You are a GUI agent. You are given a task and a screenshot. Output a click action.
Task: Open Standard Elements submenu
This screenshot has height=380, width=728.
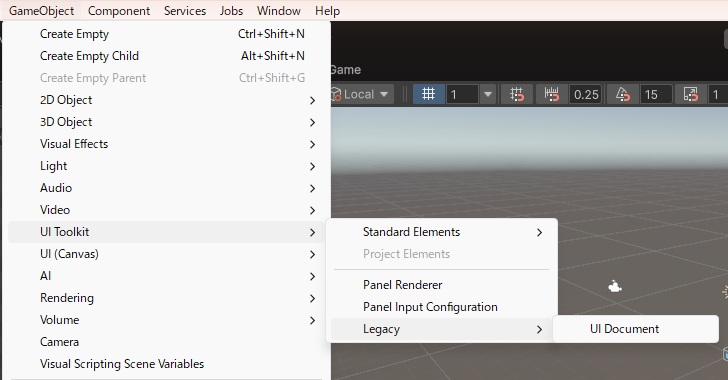[x=441, y=232]
